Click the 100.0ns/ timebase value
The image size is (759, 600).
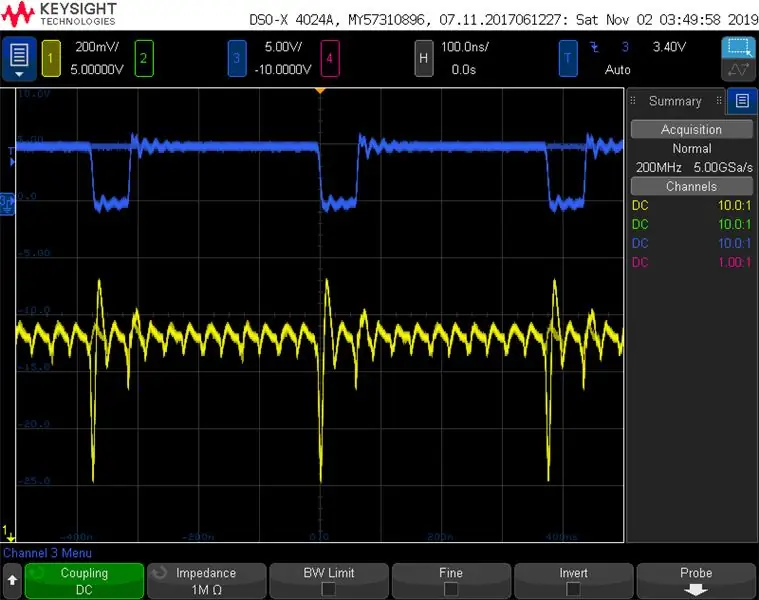pos(465,47)
